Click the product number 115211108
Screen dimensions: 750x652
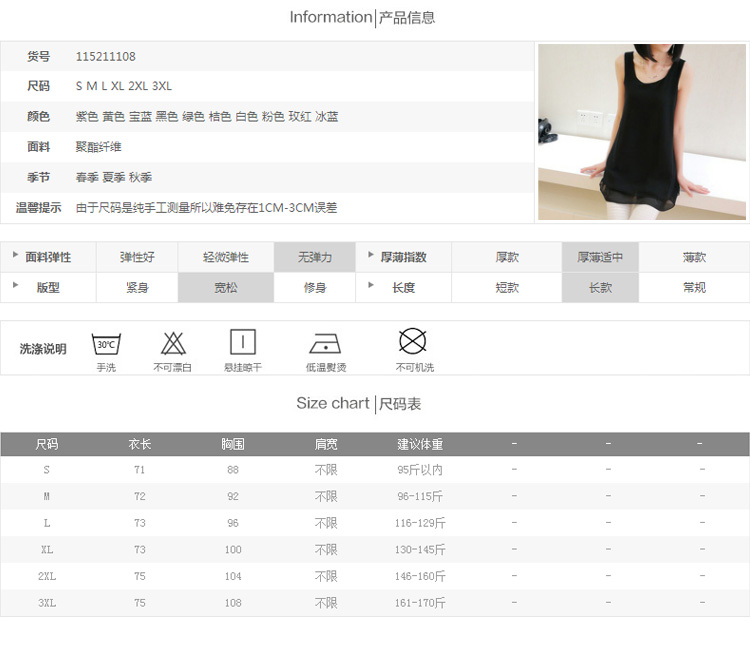pyautogui.click(x=106, y=57)
